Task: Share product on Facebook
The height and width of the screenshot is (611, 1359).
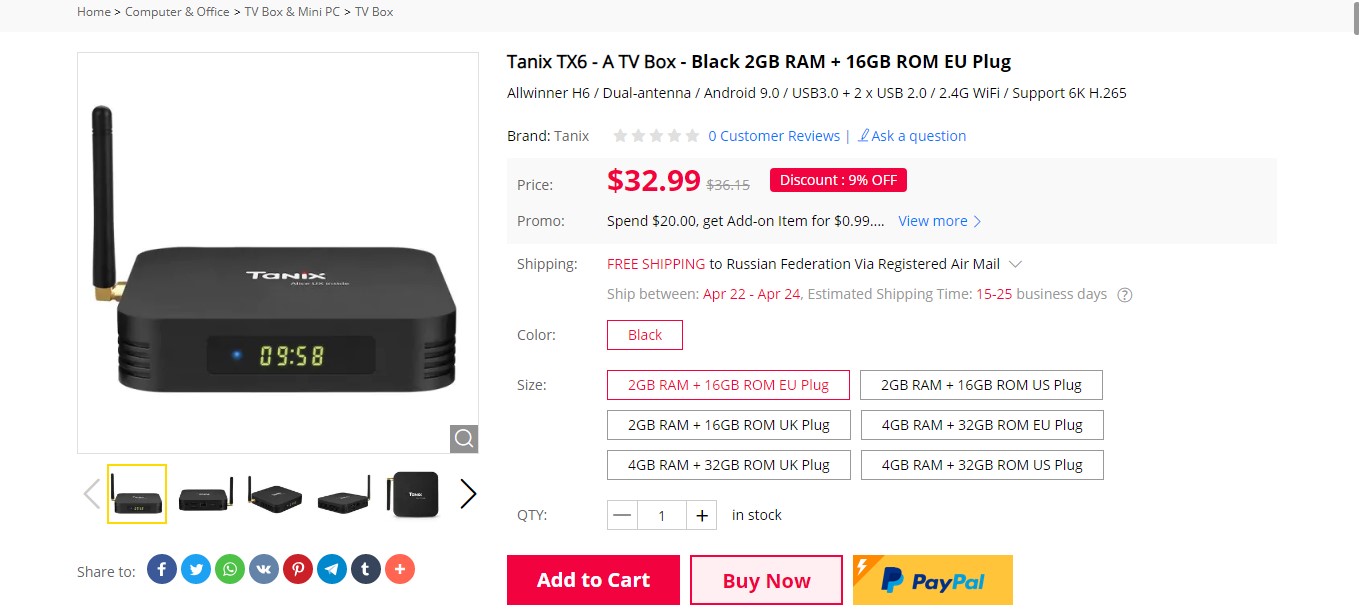Action: [x=162, y=569]
